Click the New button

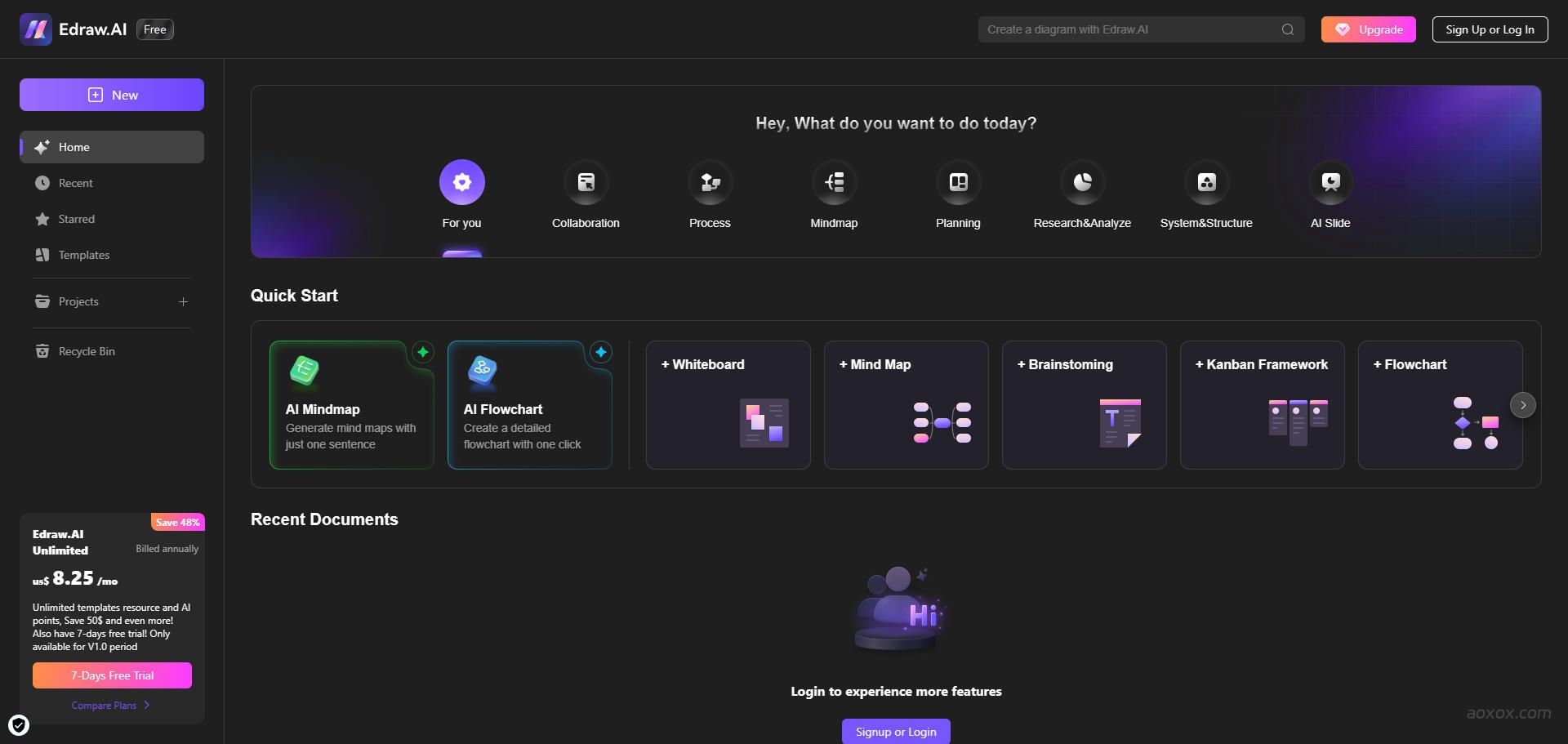point(112,95)
